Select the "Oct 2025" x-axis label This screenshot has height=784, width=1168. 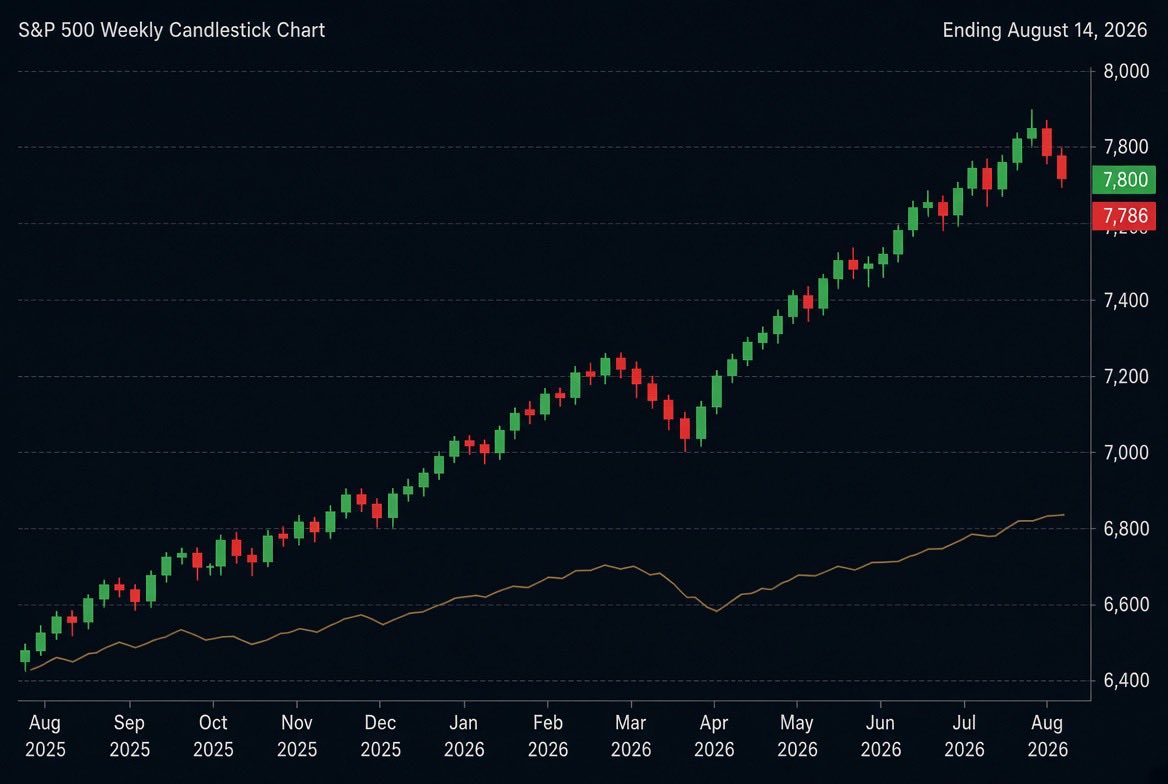(213, 736)
